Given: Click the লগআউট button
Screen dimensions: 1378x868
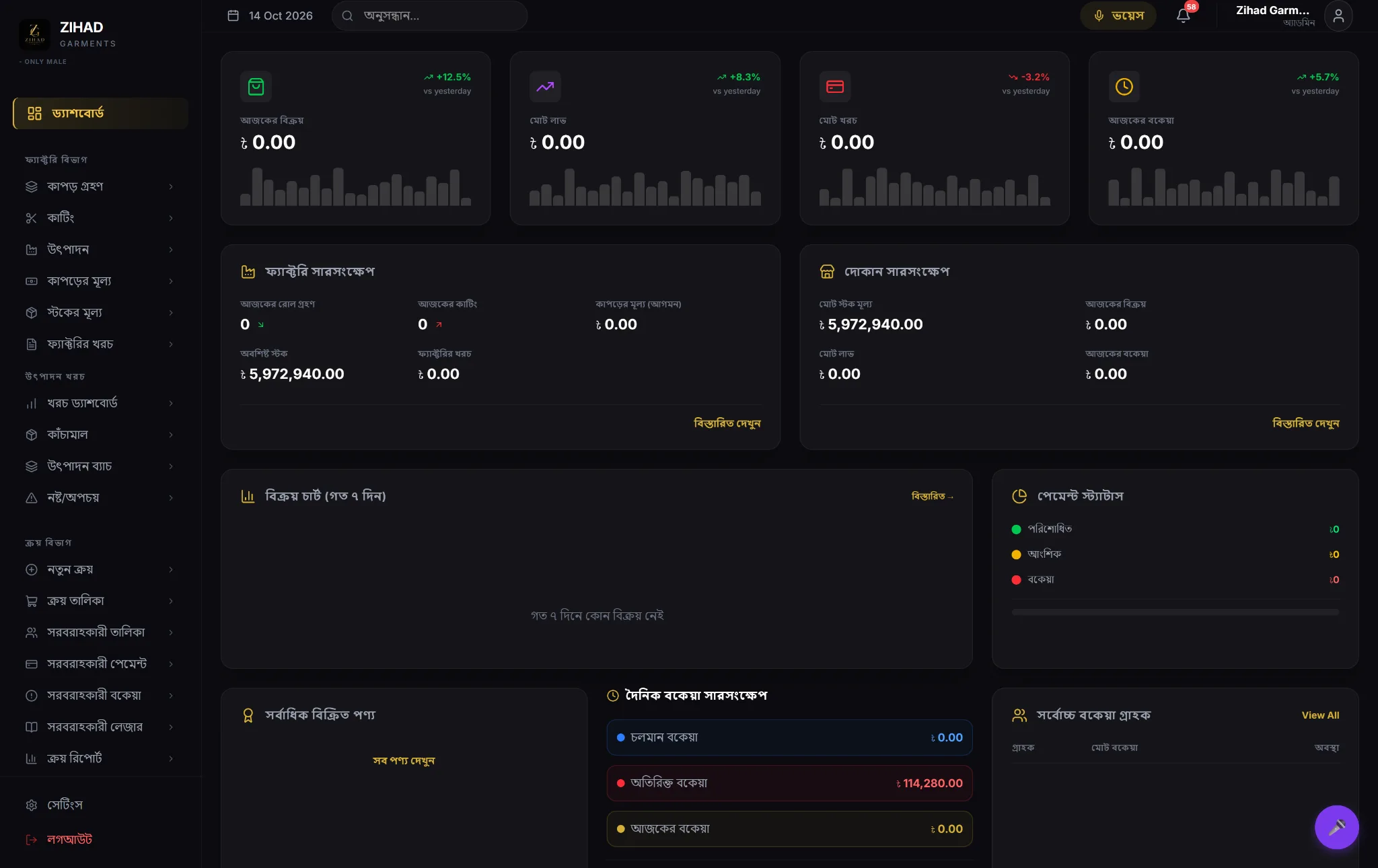Looking at the screenshot, I should pos(100,839).
